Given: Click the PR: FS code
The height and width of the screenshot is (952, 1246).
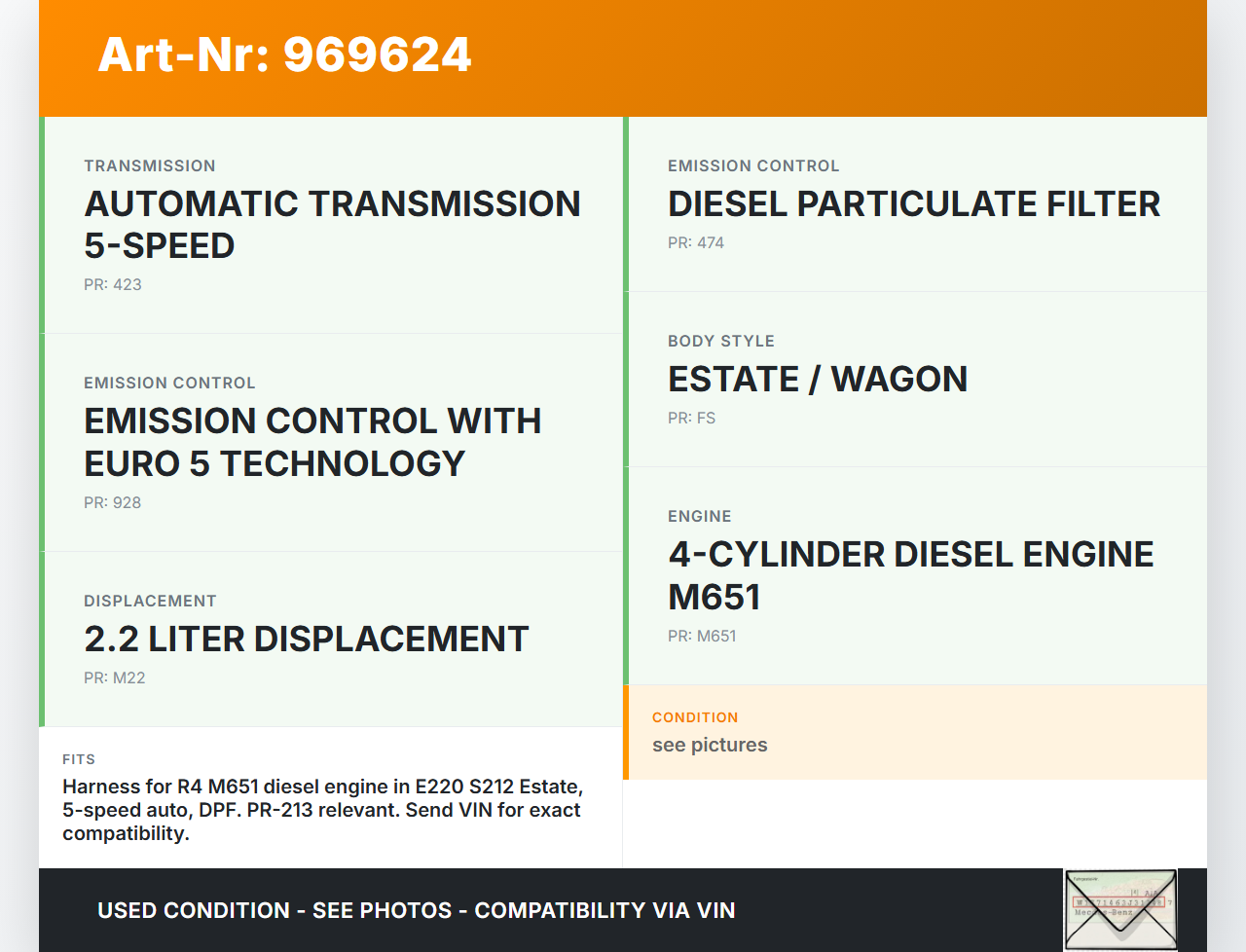Looking at the screenshot, I should coord(691,419).
